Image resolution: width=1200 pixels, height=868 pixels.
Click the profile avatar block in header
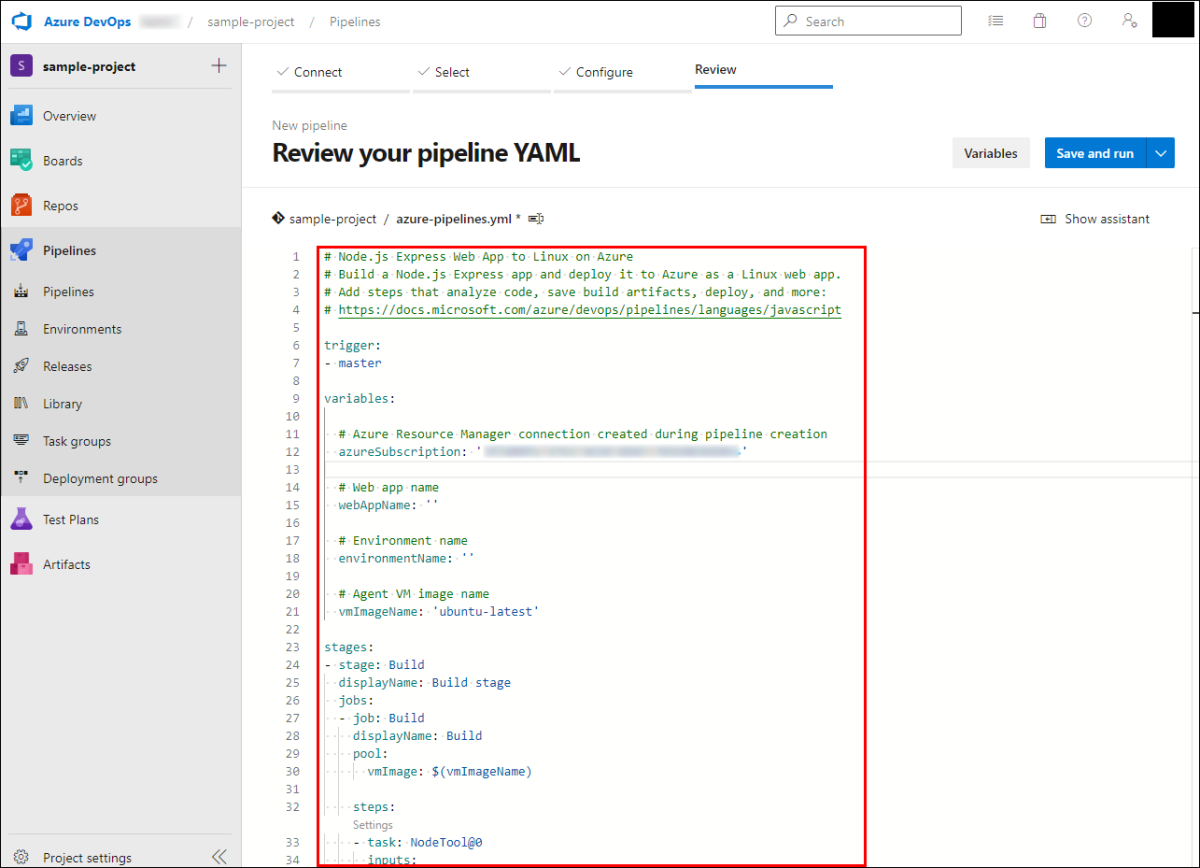click(x=1175, y=20)
